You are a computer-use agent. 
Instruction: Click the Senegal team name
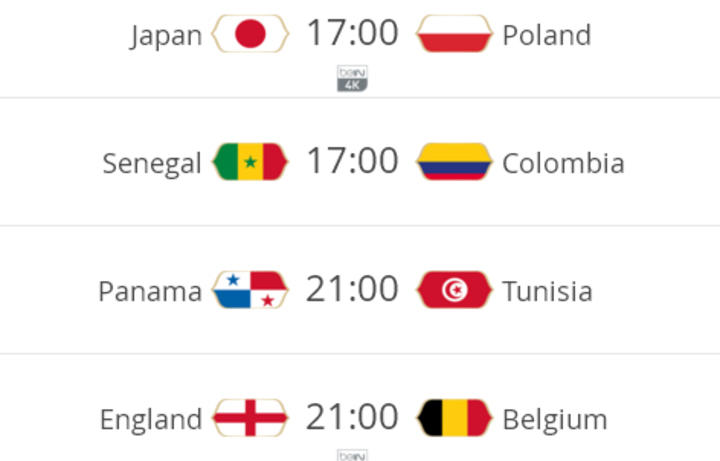click(152, 164)
